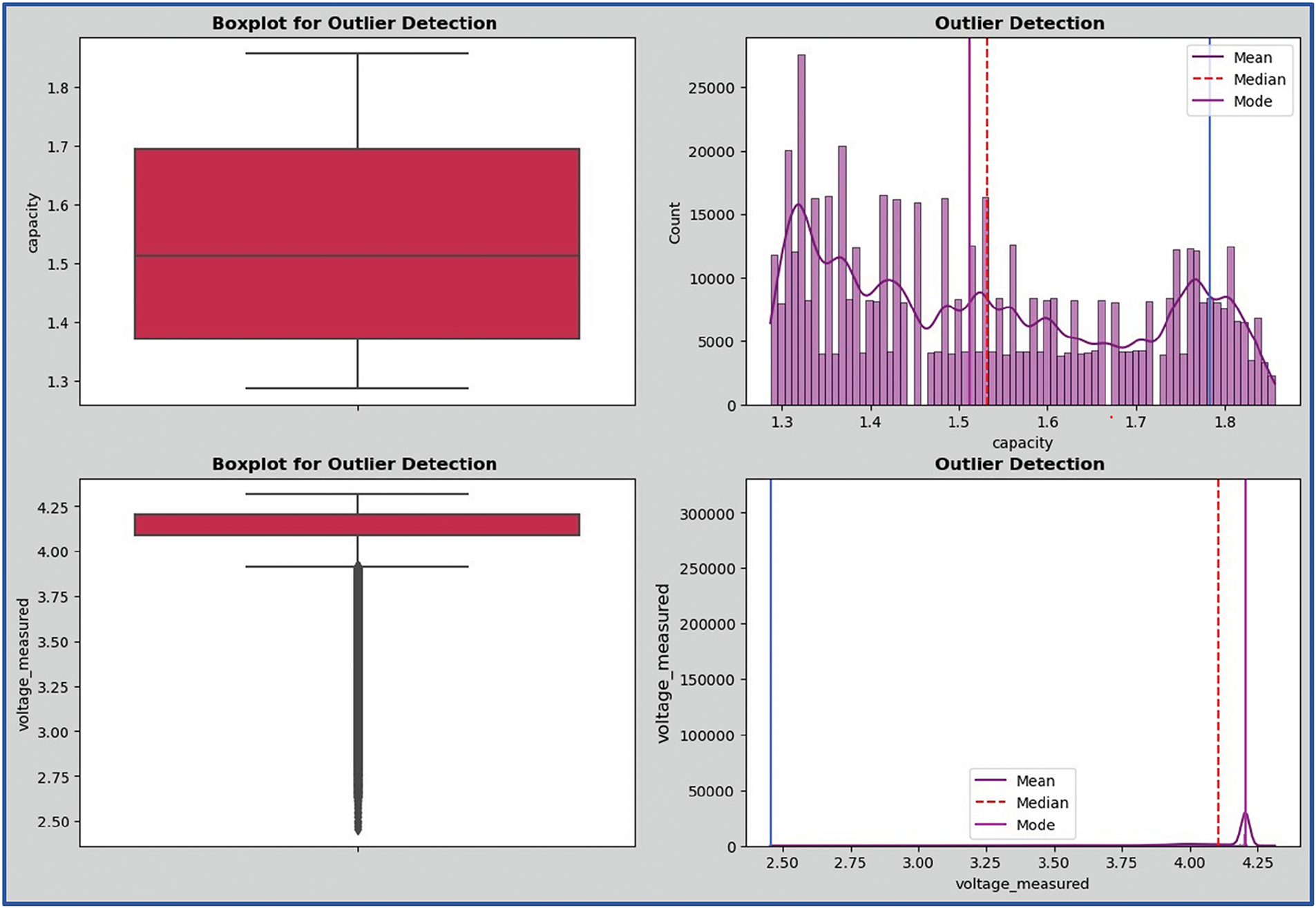
Task: Click the blue vertical line in the capacity histogram
Action: point(1209,173)
